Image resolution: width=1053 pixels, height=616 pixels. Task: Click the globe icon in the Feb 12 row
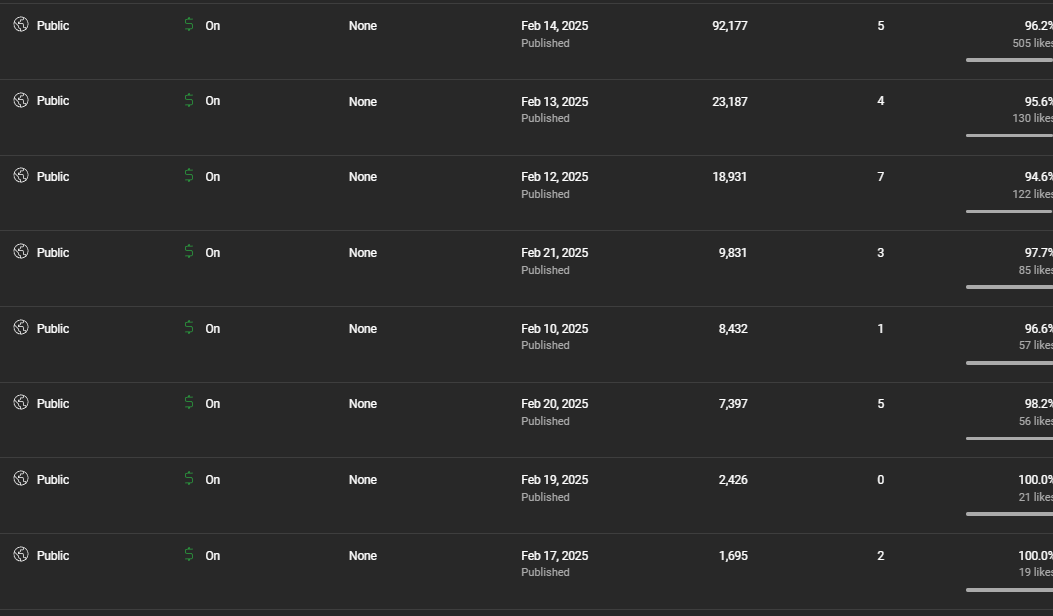click(21, 176)
